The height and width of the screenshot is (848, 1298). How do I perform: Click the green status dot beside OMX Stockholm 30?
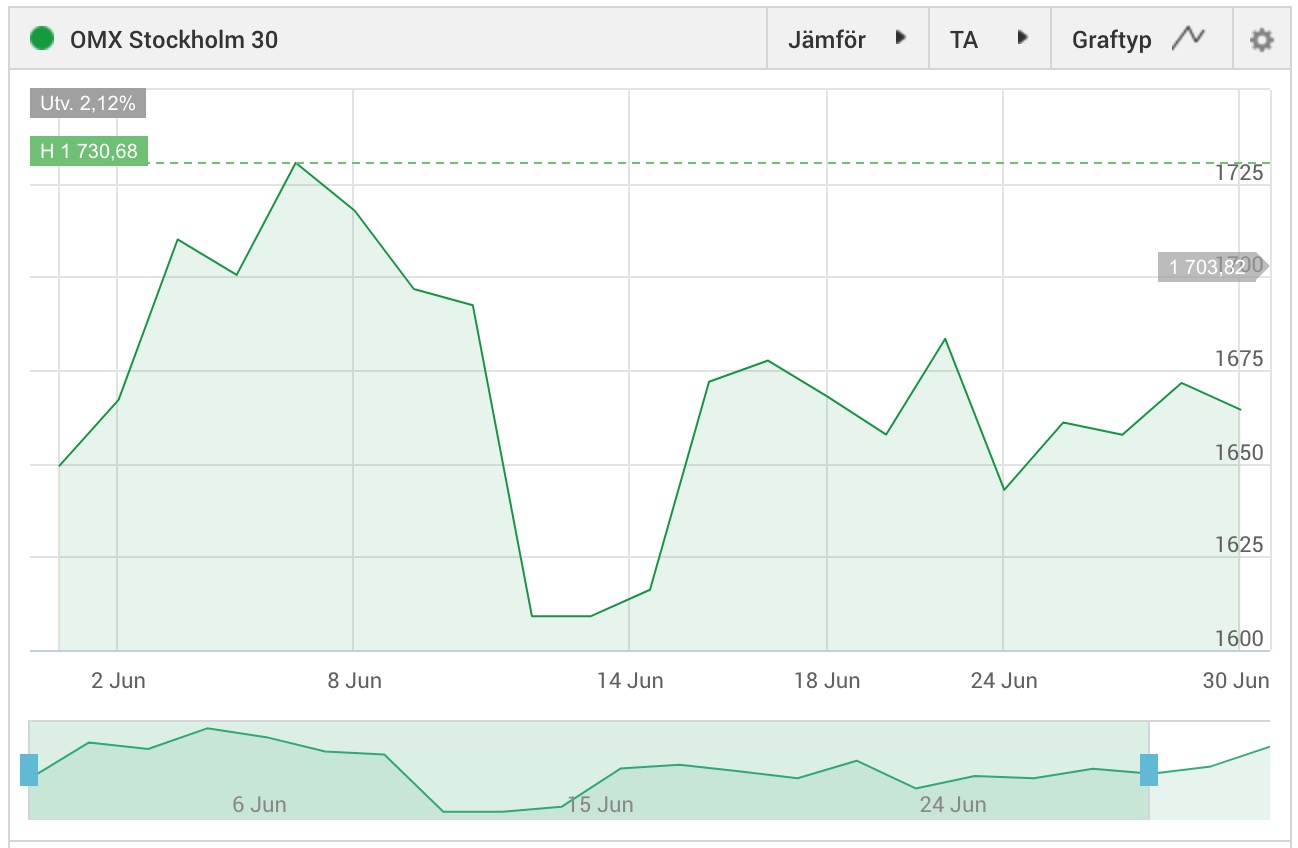coord(43,40)
